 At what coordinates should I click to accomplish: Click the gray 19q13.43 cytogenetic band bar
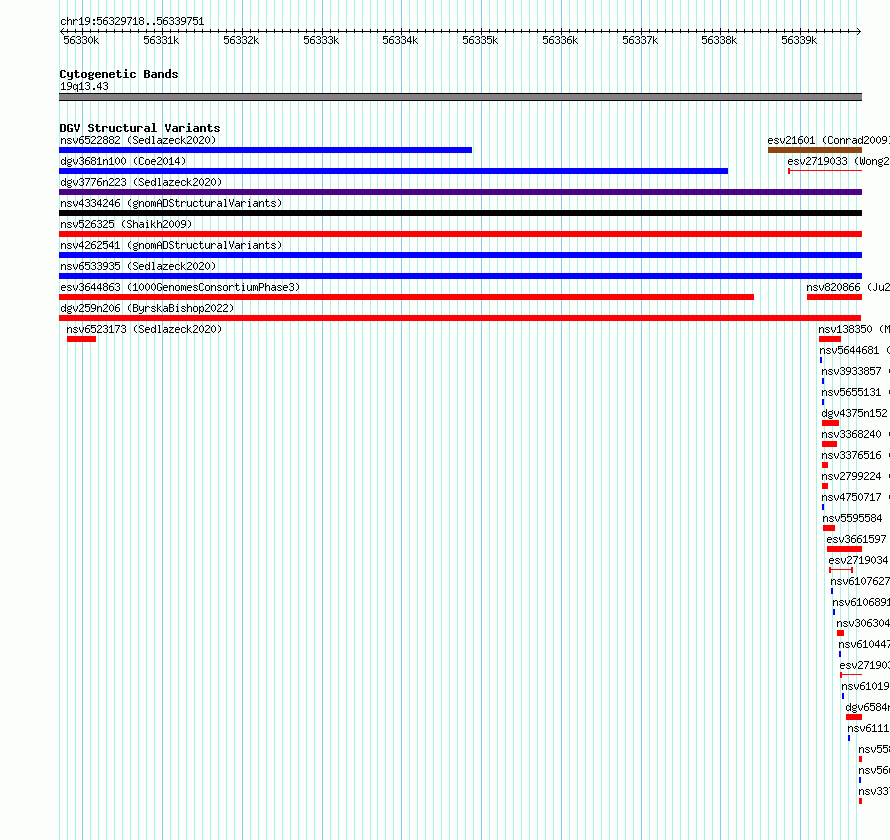point(460,97)
